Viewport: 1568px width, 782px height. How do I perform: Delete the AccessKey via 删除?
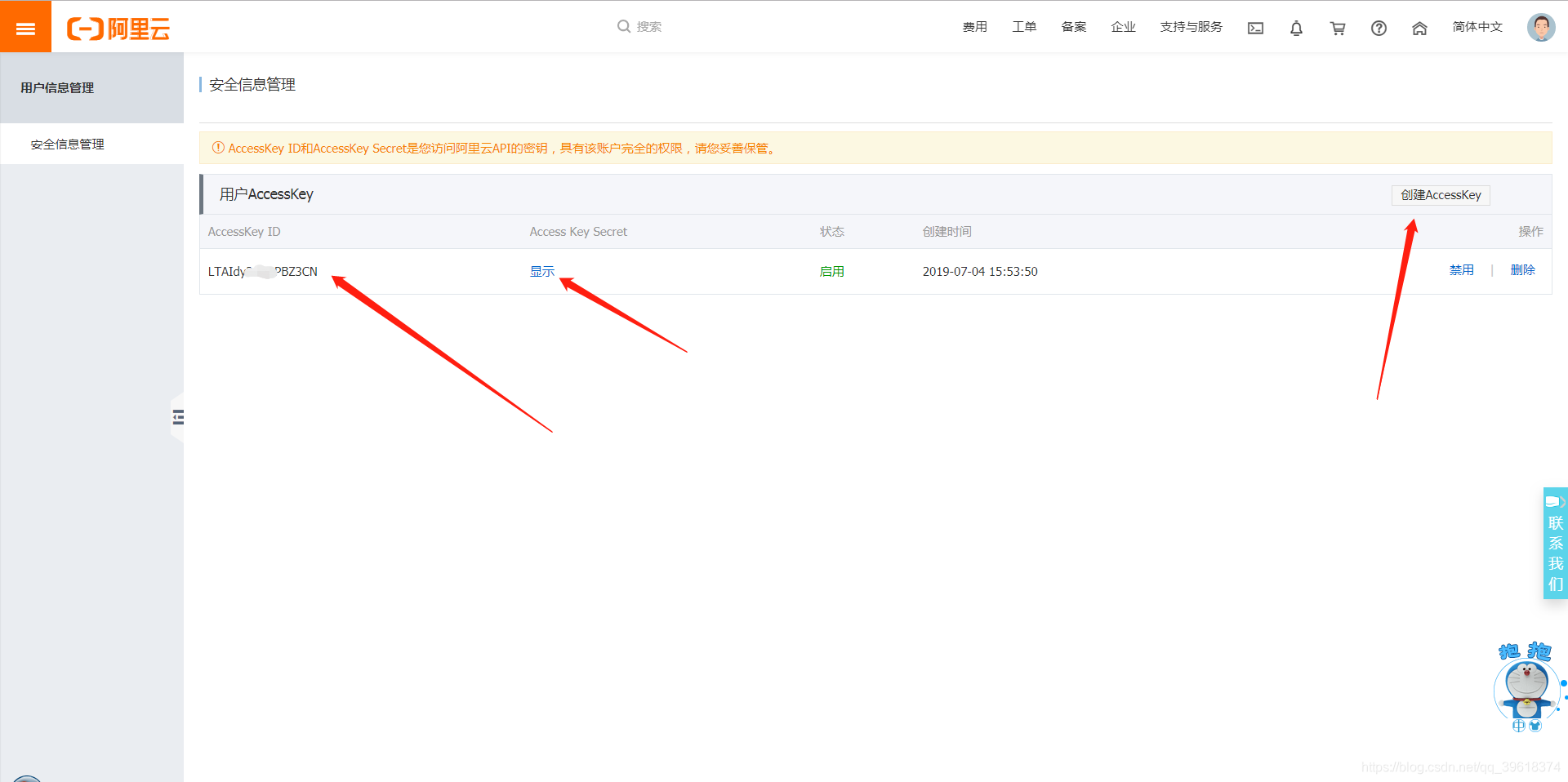pos(1522,270)
